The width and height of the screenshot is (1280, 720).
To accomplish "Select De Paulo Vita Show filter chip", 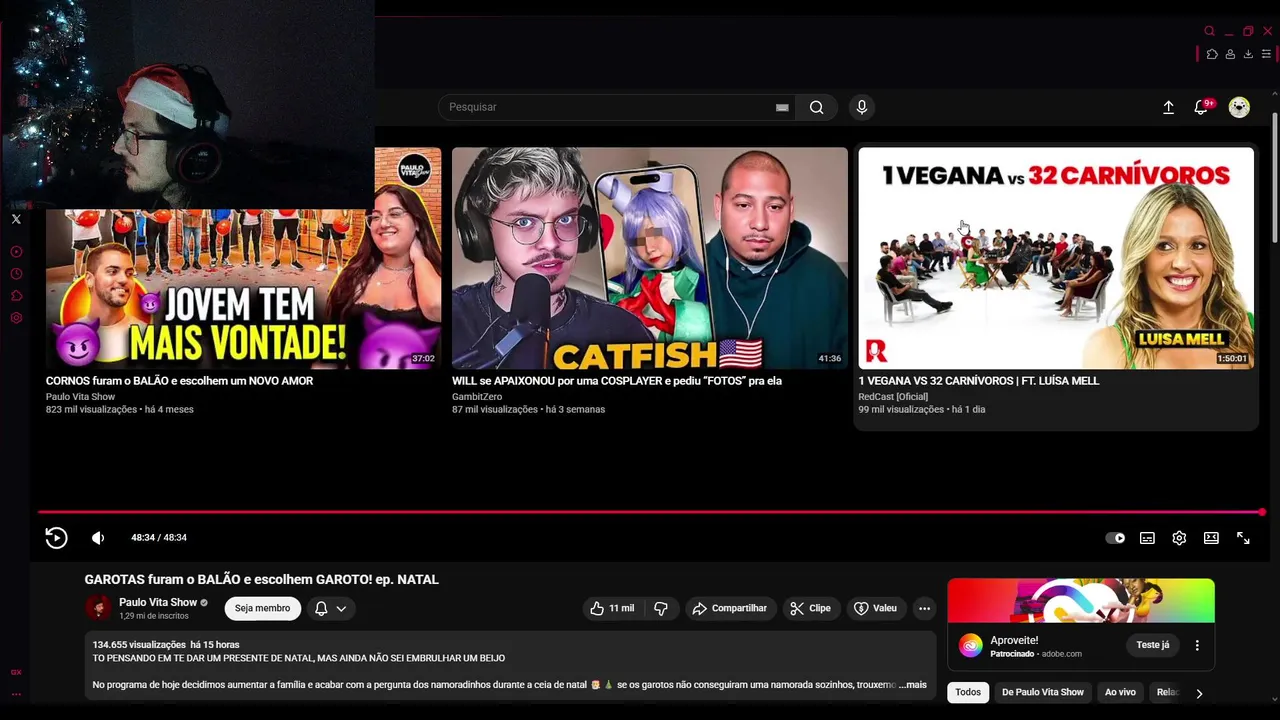I will coord(1043,692).
